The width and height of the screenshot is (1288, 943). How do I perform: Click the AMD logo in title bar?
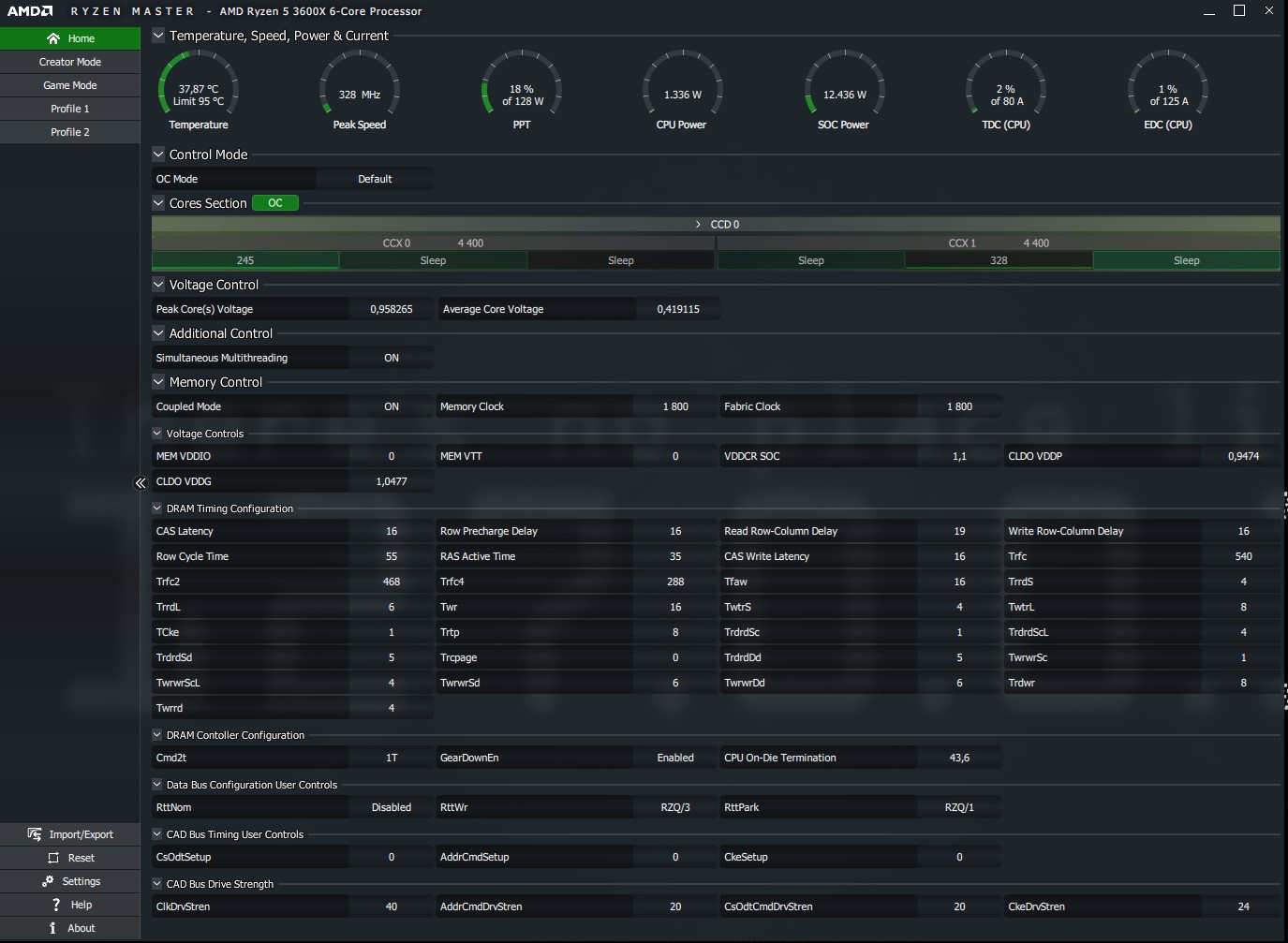[31, 11]
